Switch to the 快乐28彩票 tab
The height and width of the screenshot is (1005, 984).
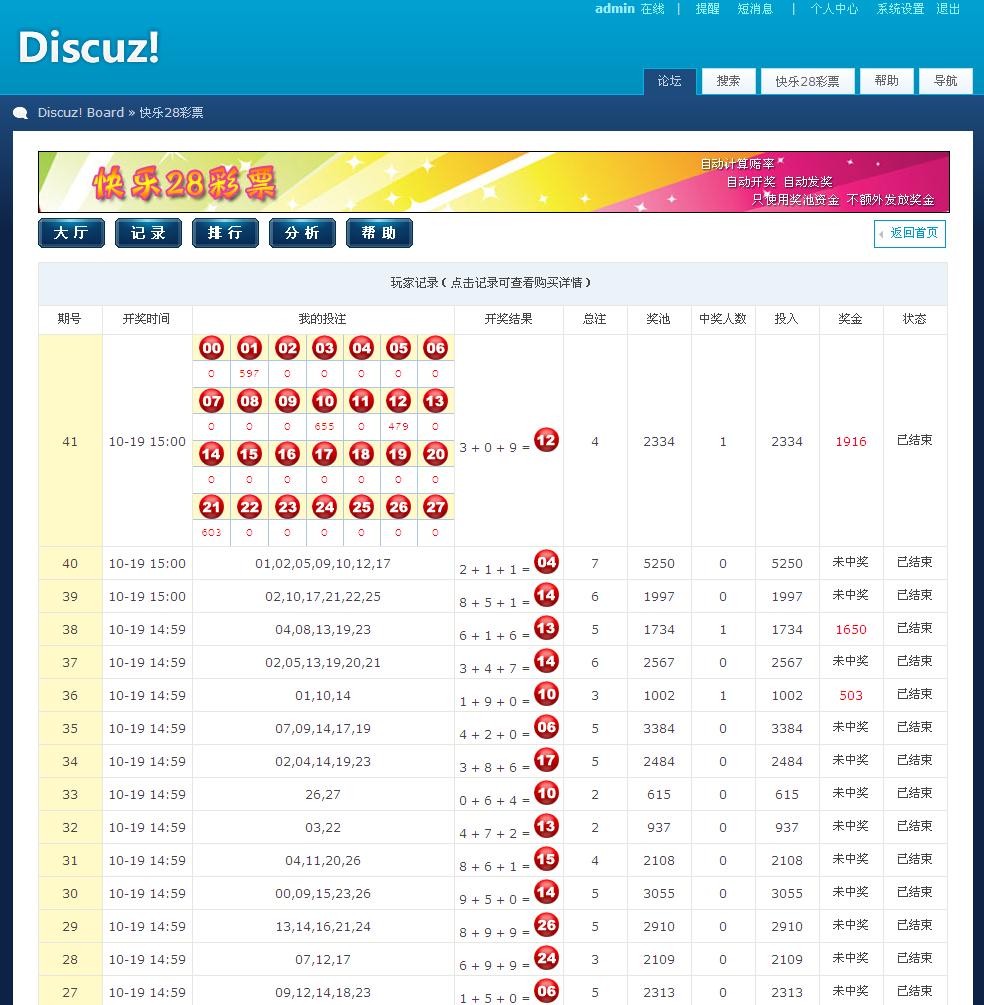click(x=807, y=81)
